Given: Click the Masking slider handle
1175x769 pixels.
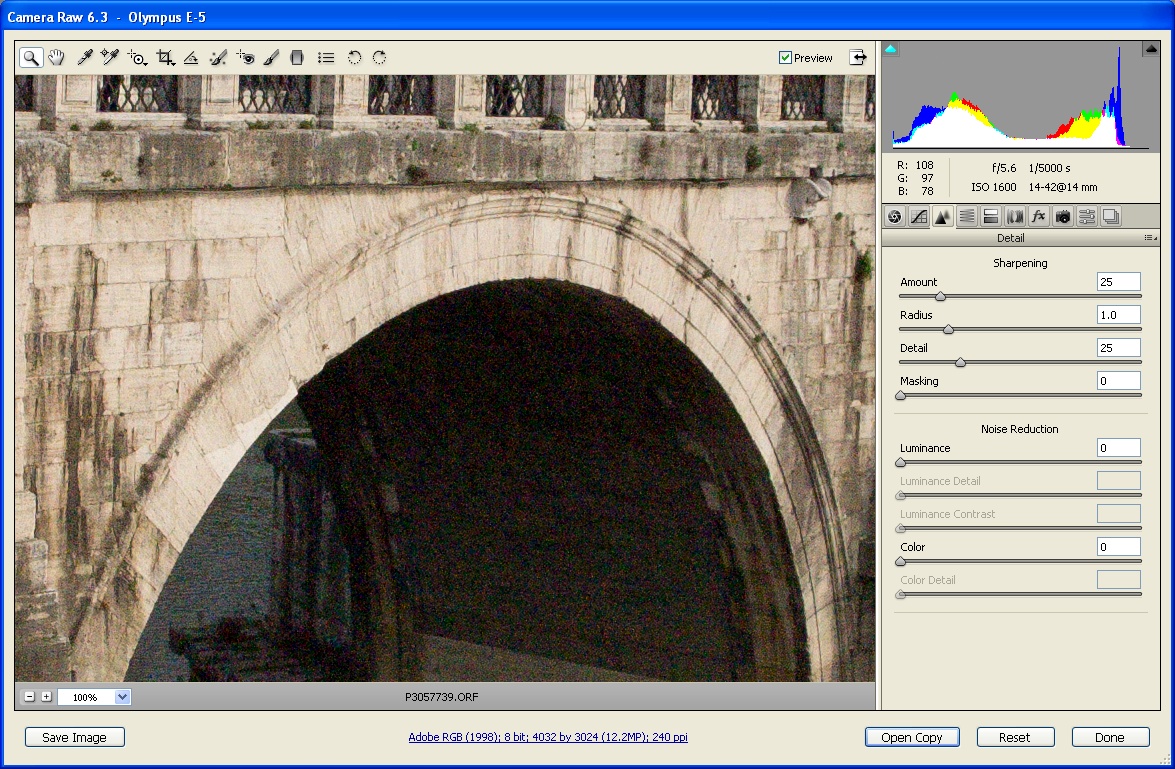Looking at the screenshot, I should pyautogui.click(x=901, y=396).
